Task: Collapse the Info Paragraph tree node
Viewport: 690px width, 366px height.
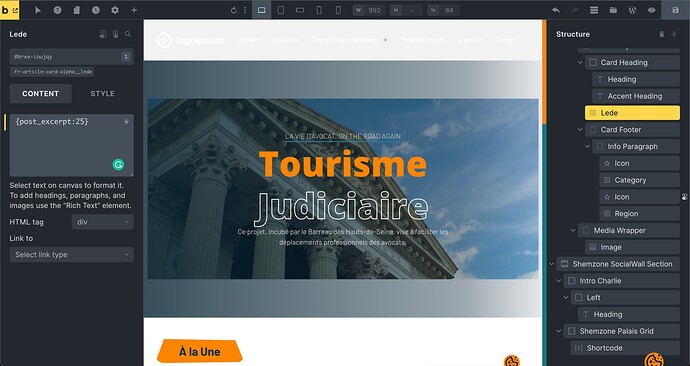Action: click(x=587, y=146)
